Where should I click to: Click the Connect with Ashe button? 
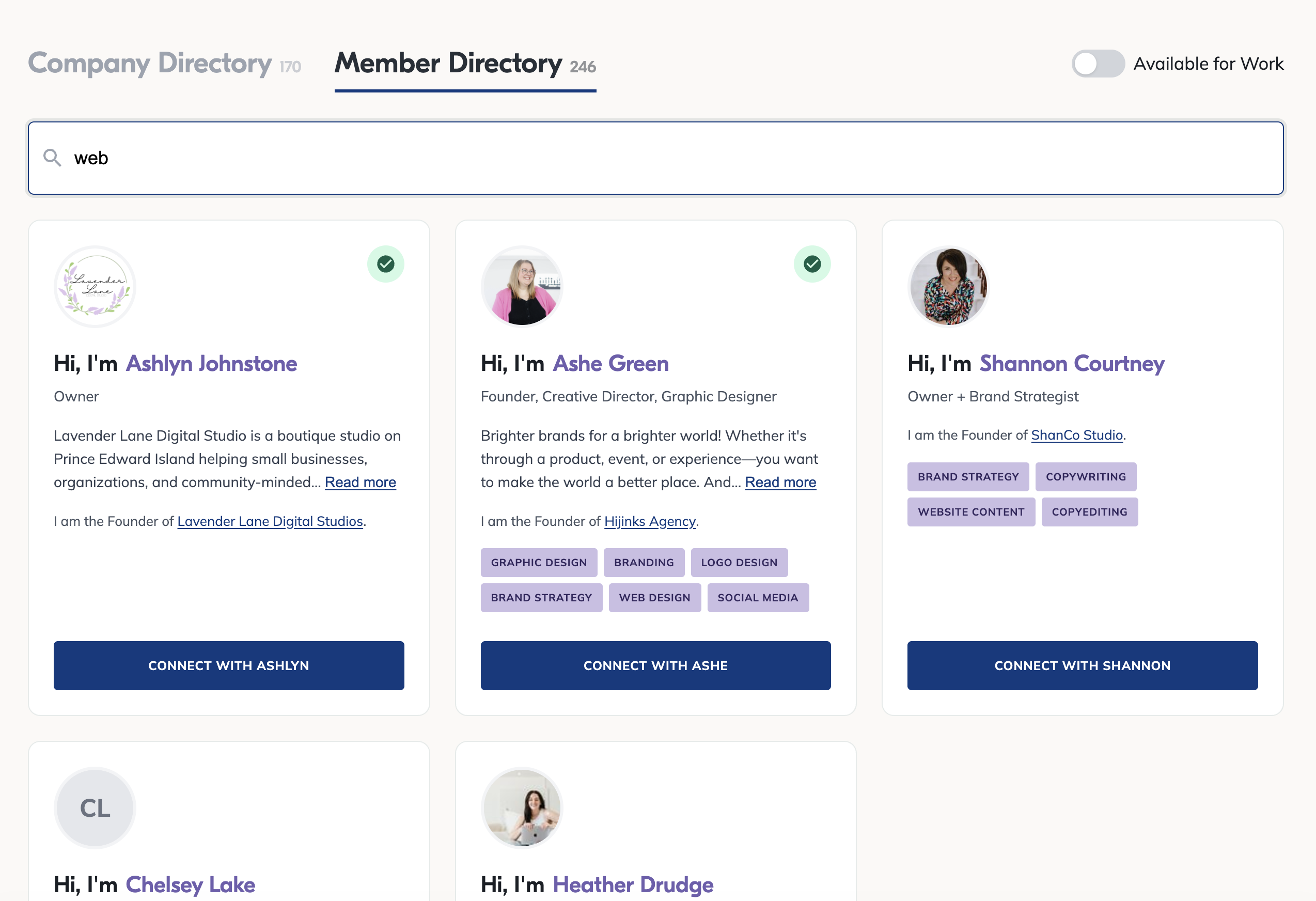click(x=655, y=665)
